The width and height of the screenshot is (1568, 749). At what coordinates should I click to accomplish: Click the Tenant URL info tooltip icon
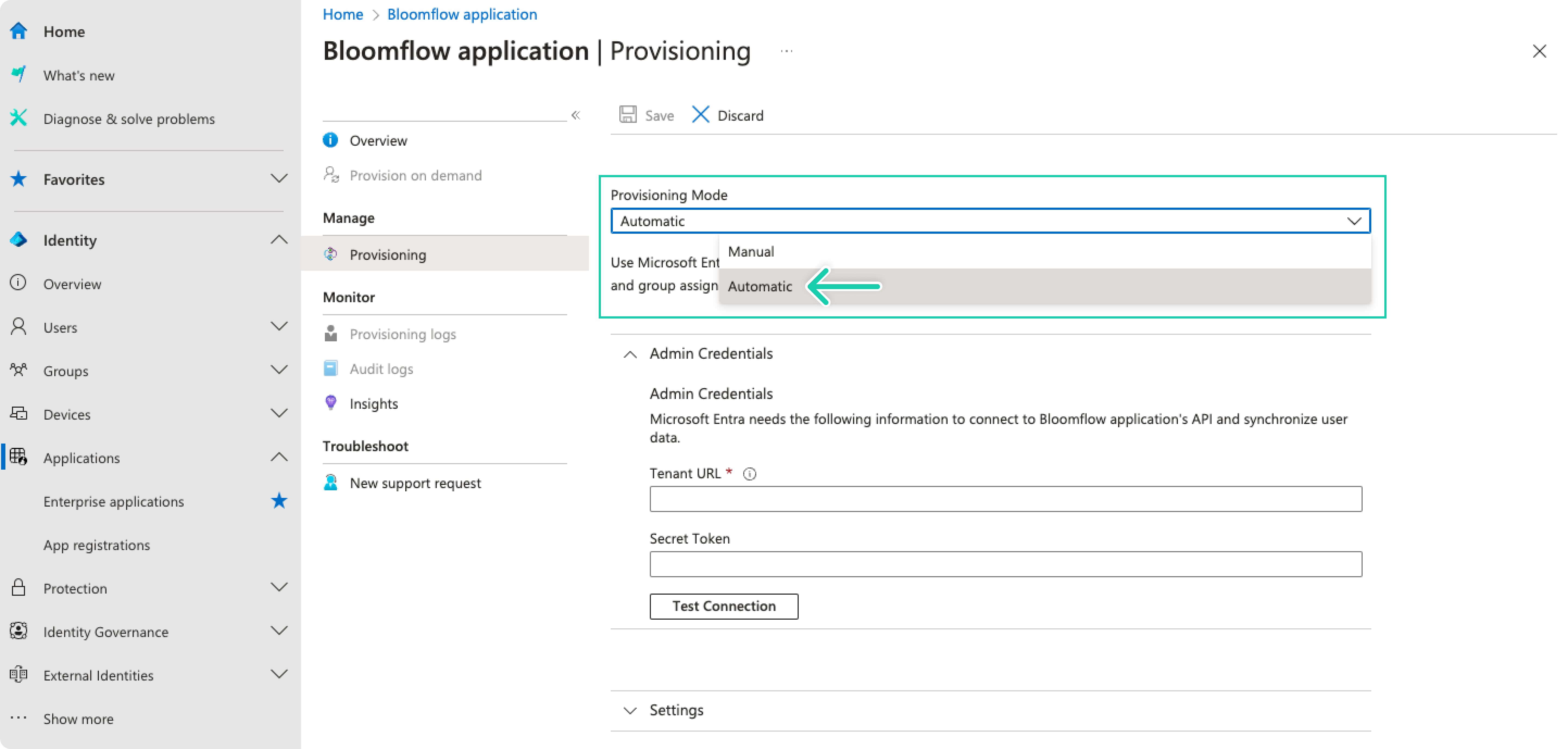point(750,474)
